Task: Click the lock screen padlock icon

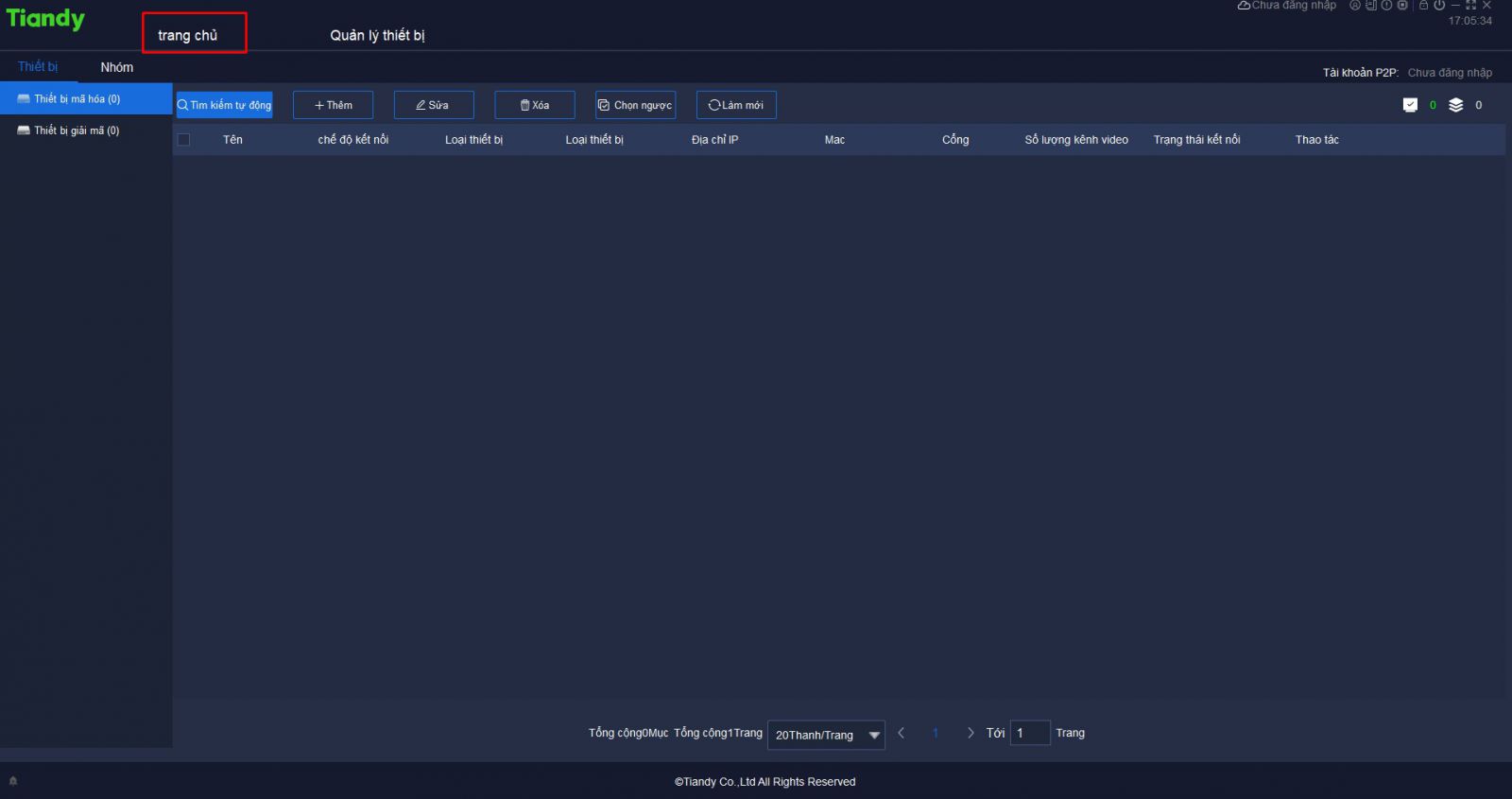Action: [1423, 6]
